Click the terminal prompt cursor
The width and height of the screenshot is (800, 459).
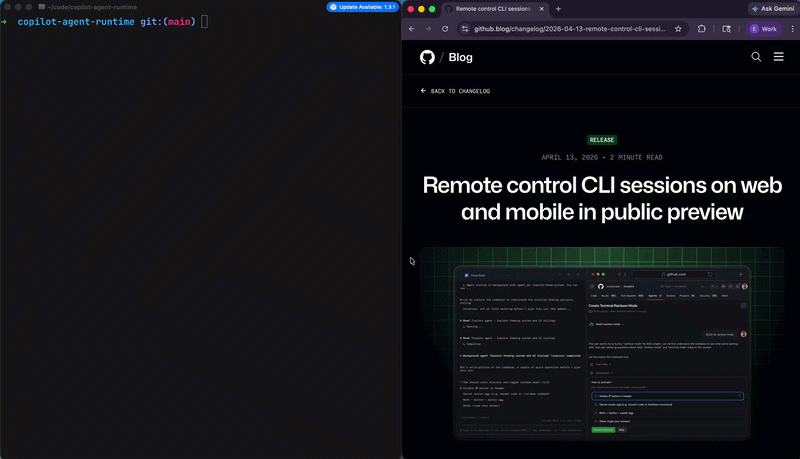(204, 21)
